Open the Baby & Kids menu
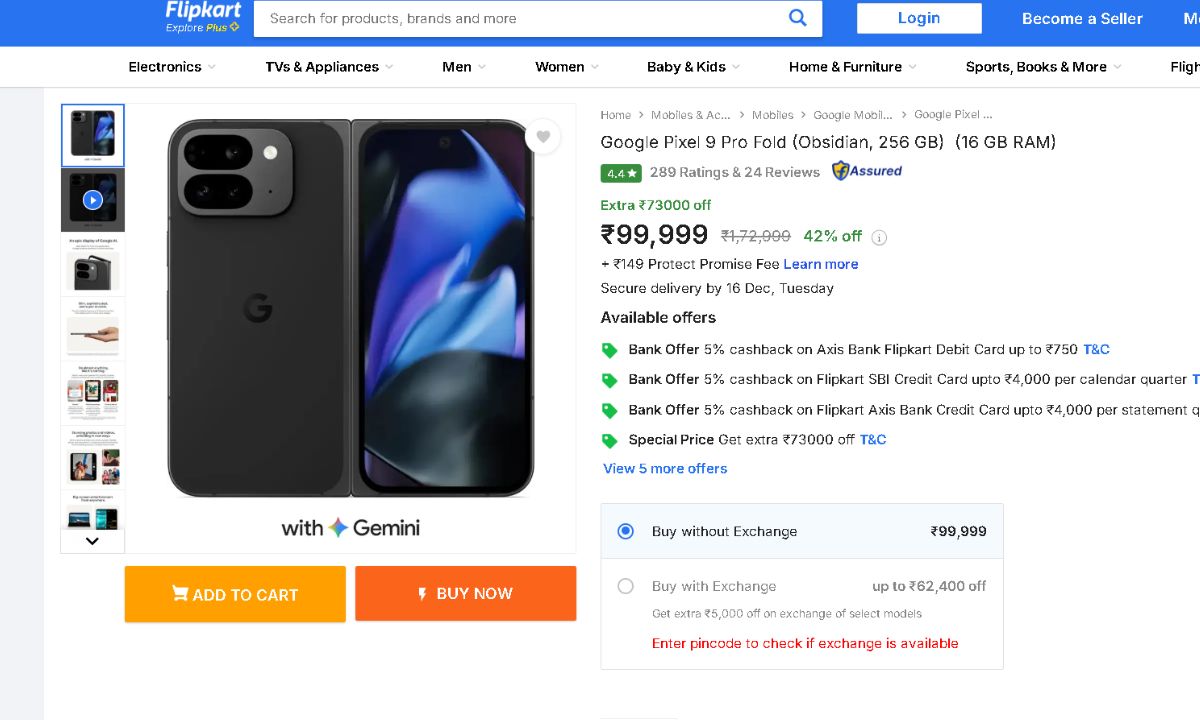Viewport: 1200px width, 720px height. click(x=693, y=67)
